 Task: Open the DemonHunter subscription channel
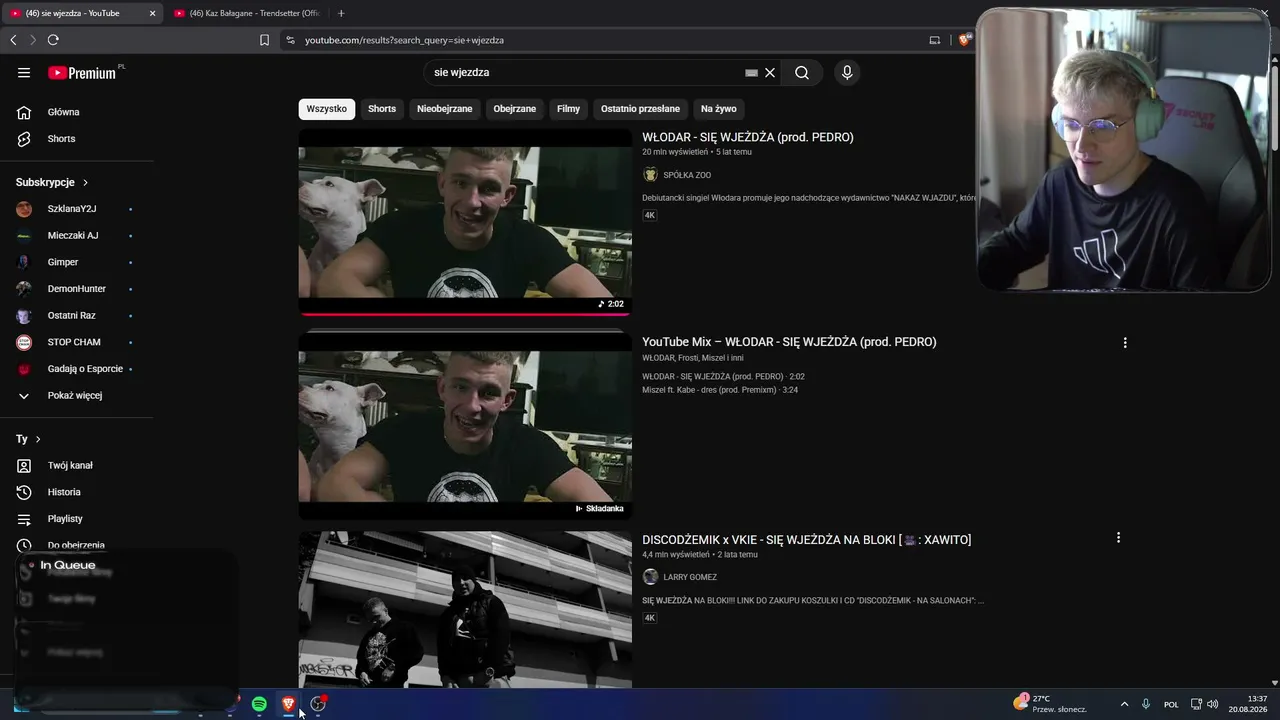pyautogui.click(x=76, y=289)
